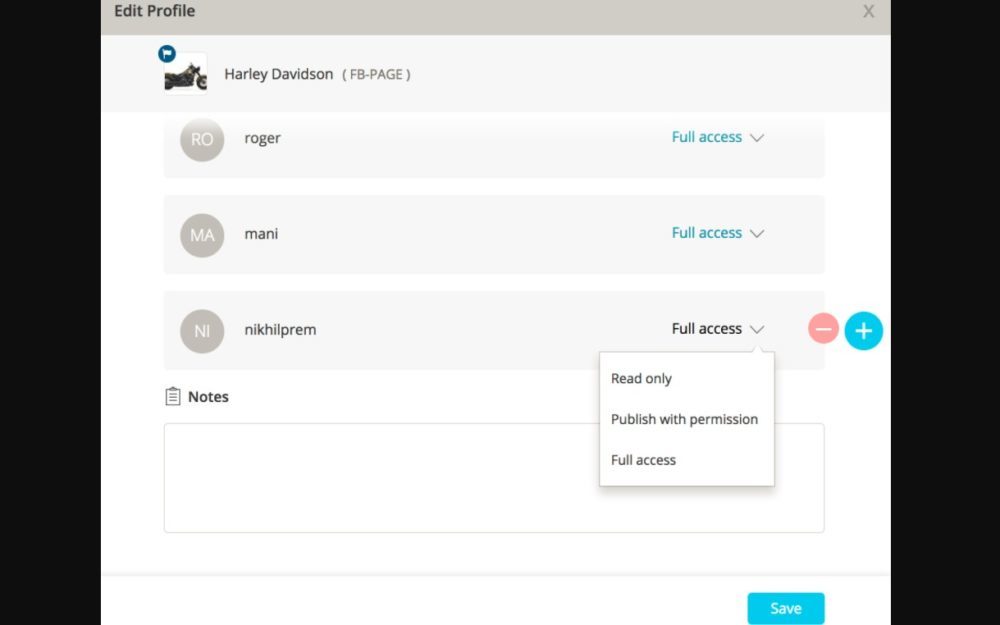Click the NI avatar for nikhilprem
Image resolution: width=1000 pixels, height=625 pixels.
[x=202, y=331]
